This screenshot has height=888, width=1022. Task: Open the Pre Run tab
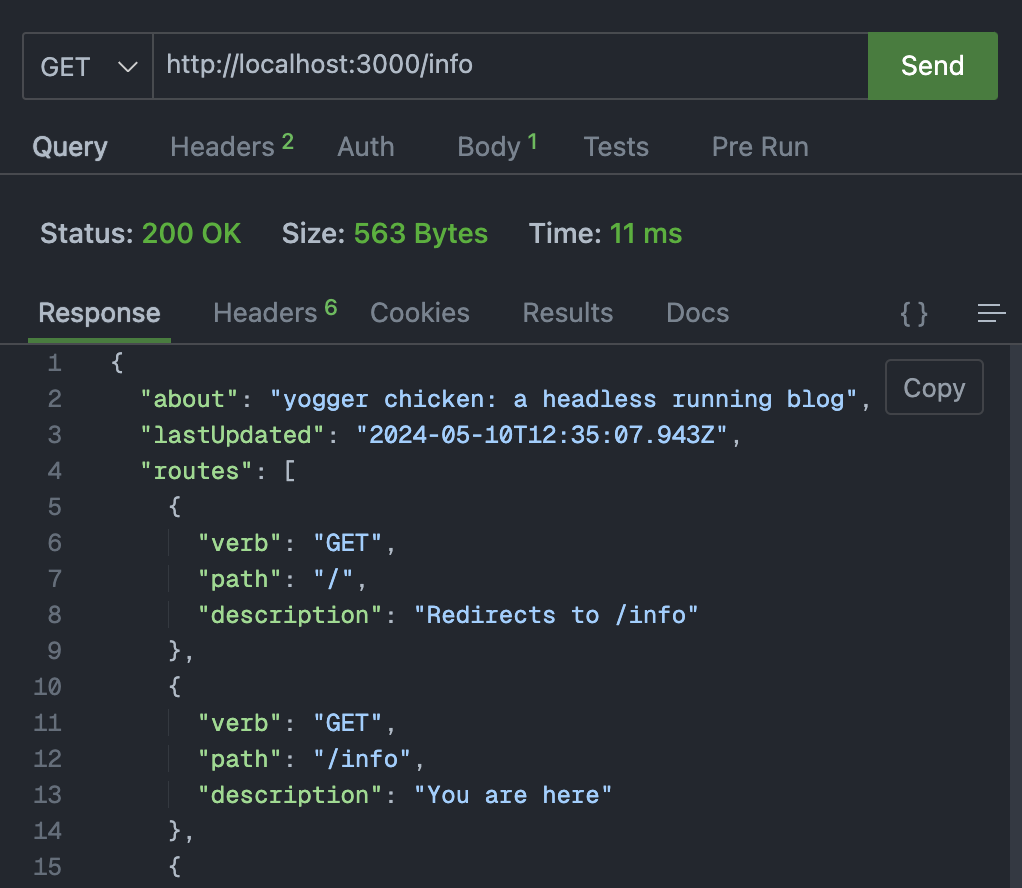(759, 147)
